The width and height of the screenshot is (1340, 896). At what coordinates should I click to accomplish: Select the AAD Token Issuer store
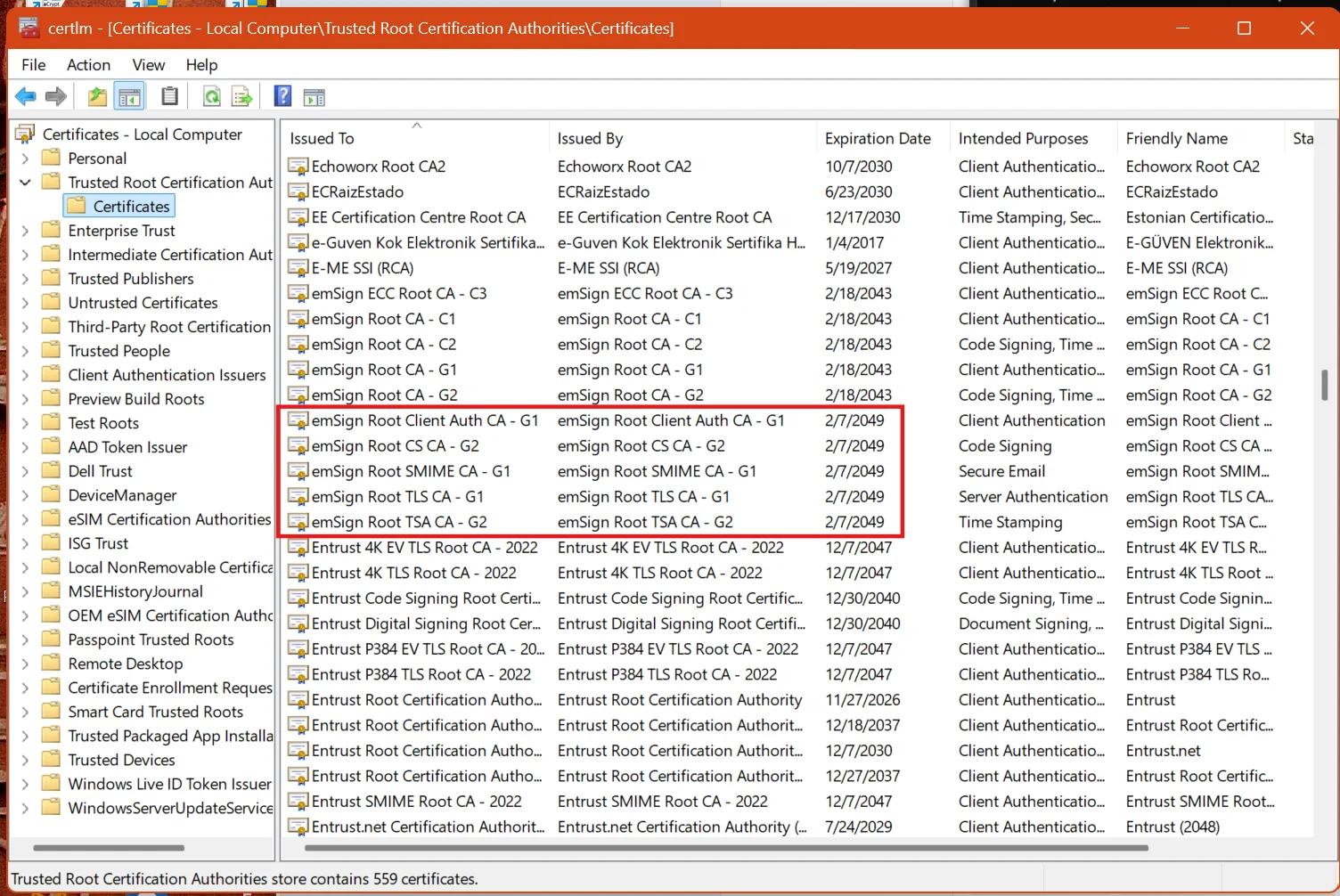click(x=127, y=447)
